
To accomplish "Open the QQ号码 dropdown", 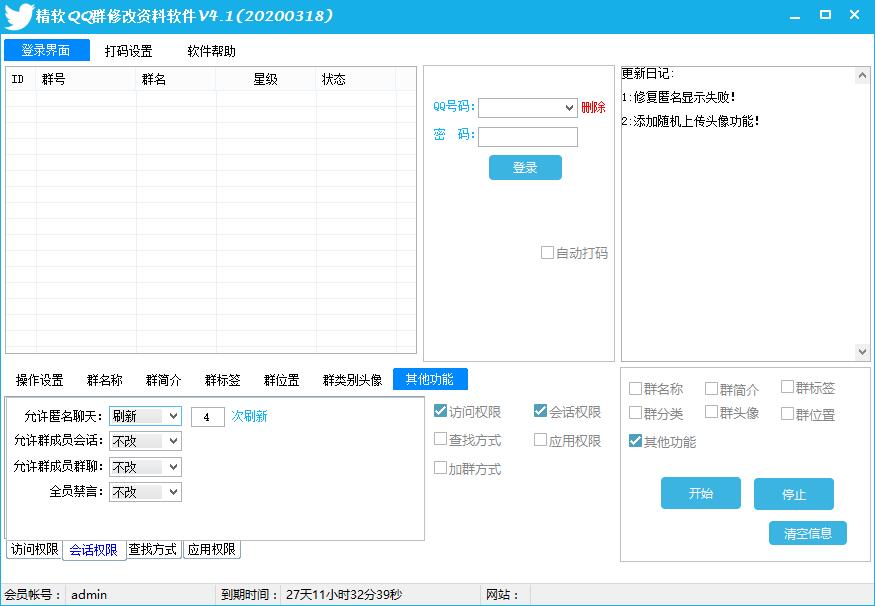I will [569, 108].
